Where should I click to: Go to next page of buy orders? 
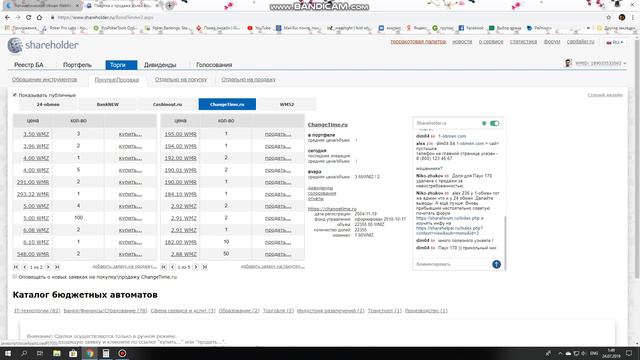tap(196, 267)
